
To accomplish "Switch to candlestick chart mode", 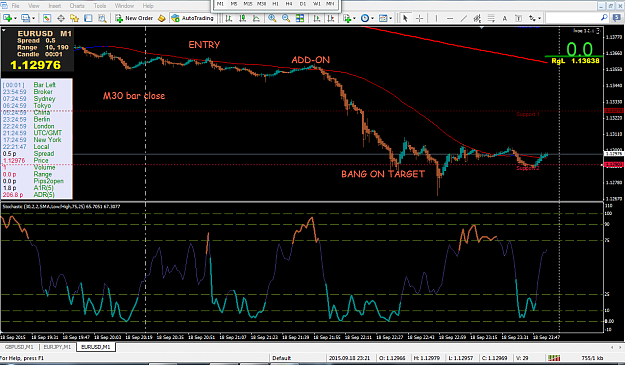I will click(x=242, y=18).
